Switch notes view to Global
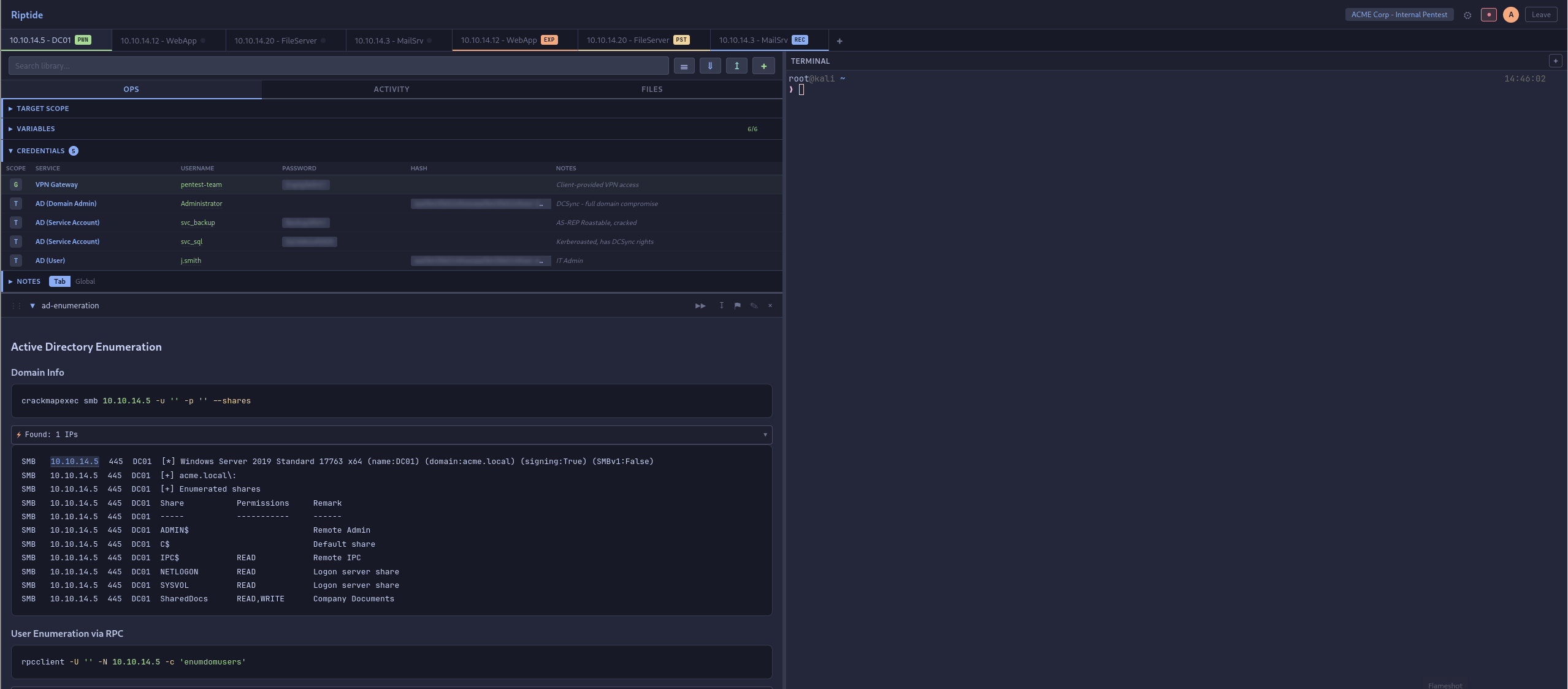This screenshot has height=689, width=1568. point(85,281)
